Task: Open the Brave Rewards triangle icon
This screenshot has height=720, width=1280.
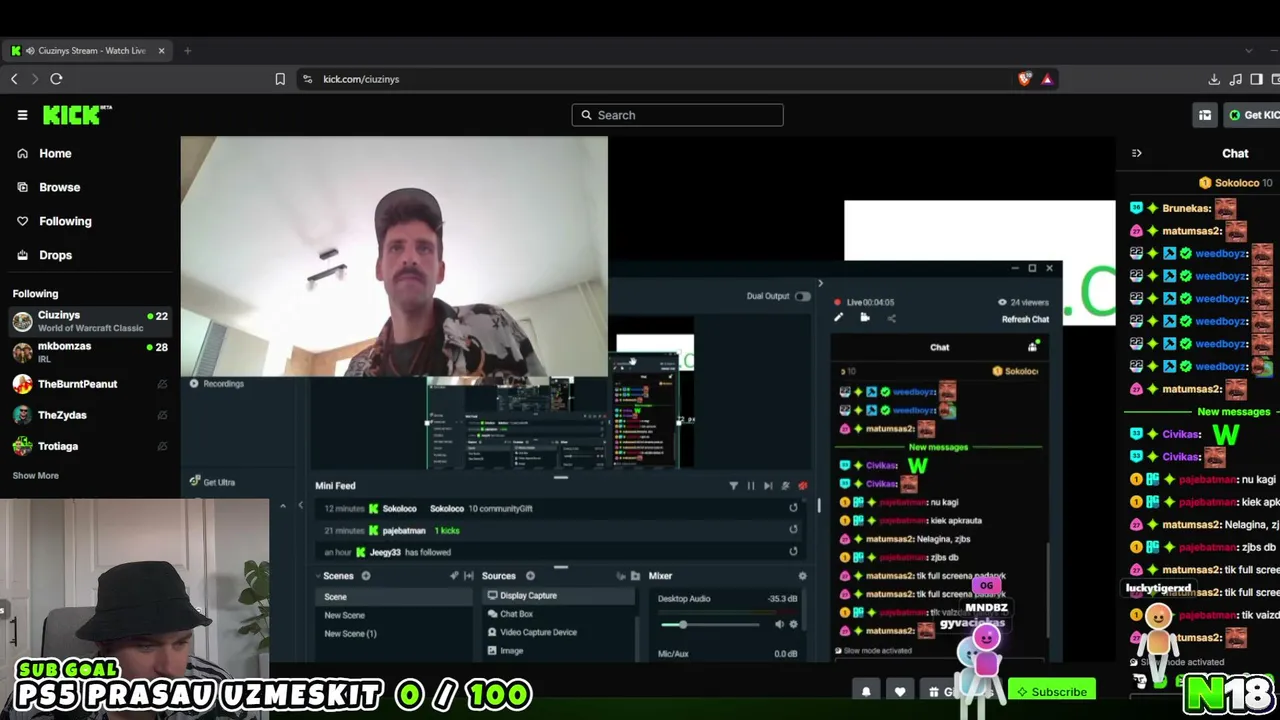Action: coord(1047,79)
